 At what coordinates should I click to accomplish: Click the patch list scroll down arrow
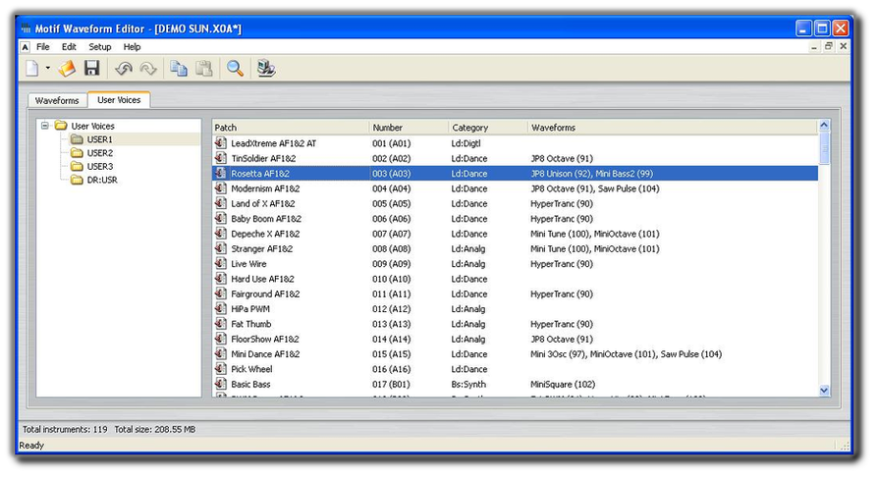(824, 390)
